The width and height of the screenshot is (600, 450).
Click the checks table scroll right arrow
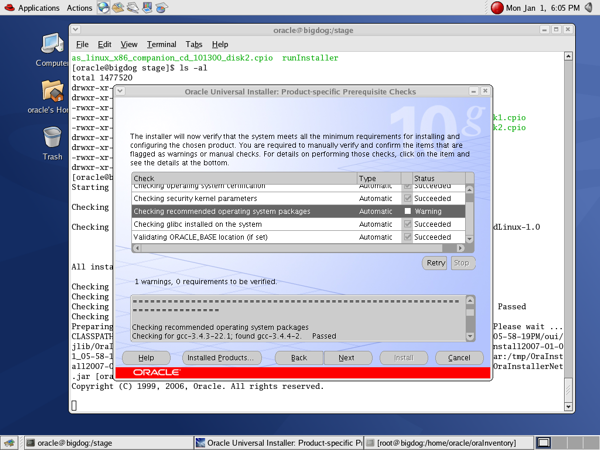tap(461, 248)
